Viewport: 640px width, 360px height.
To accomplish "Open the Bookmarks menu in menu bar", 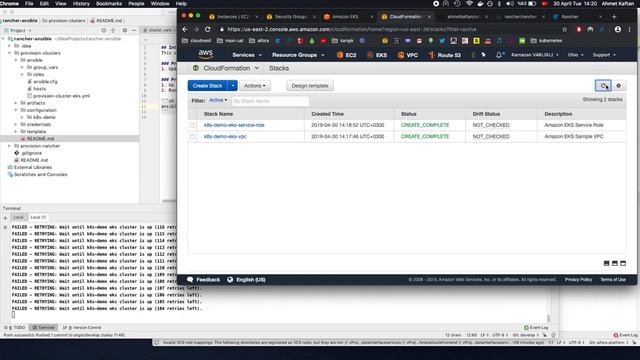I will [x=109, y=4].
